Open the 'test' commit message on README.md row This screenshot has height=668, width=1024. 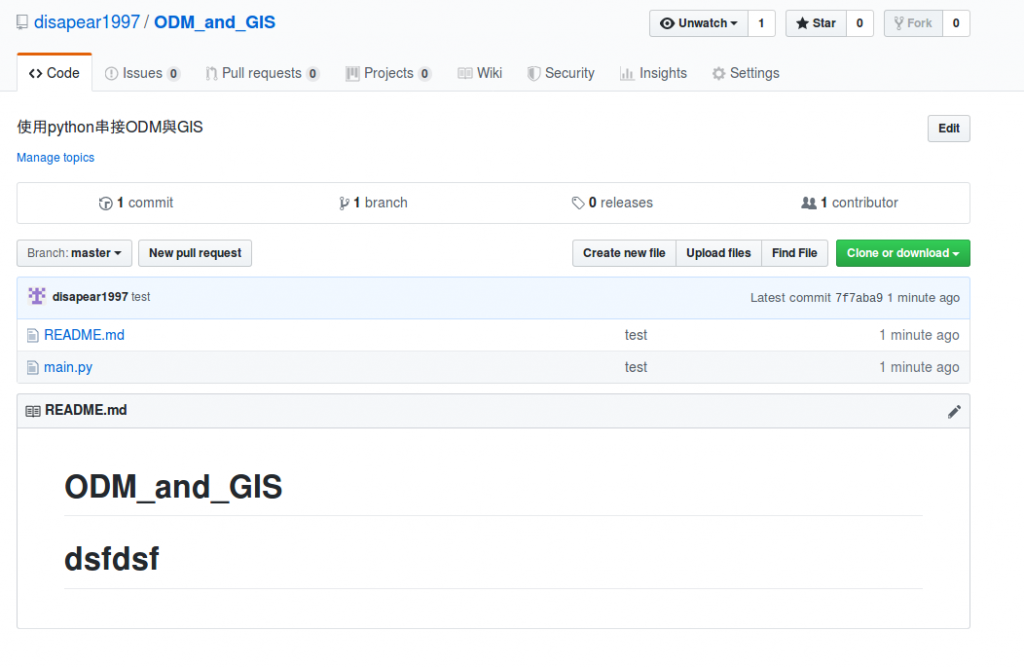point(636,335)
